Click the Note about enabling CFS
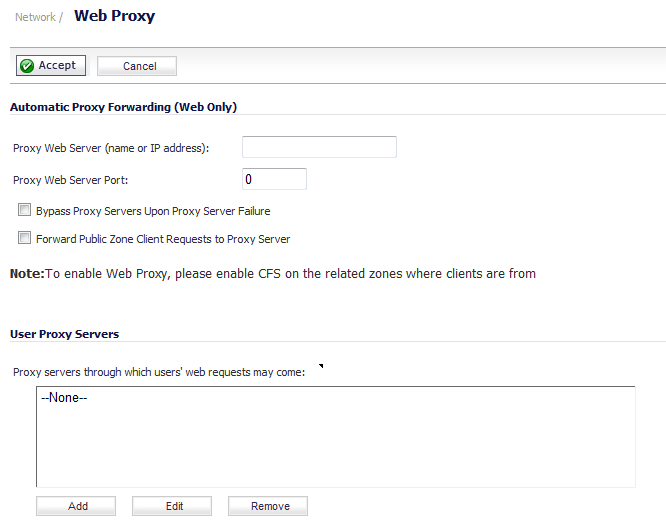 point(273,274)
